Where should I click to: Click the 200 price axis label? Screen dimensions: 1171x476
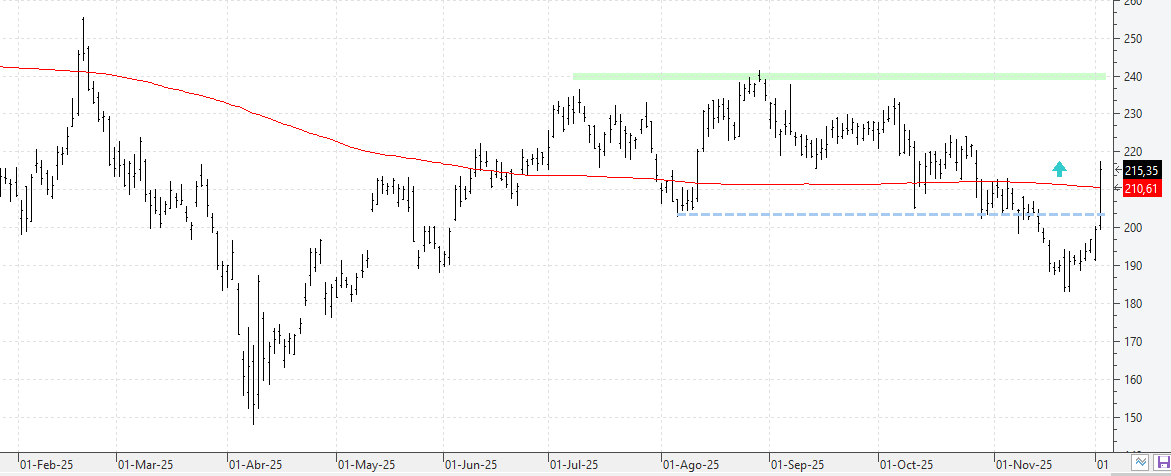(1132, 228)
